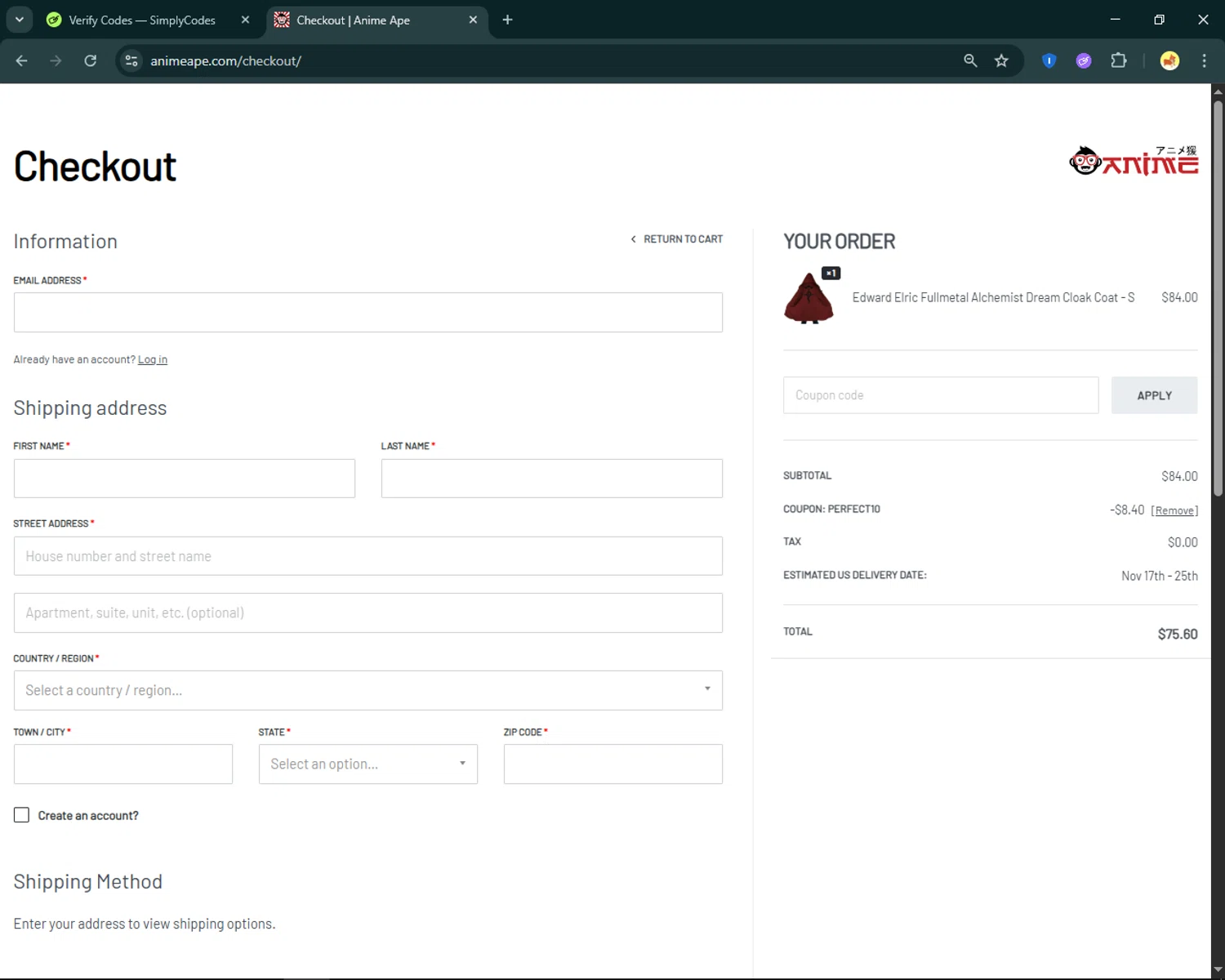Close the Checkout Anime Ape tab
The width and height of the screenshot is (1225, 980).
tap(473, 20)
